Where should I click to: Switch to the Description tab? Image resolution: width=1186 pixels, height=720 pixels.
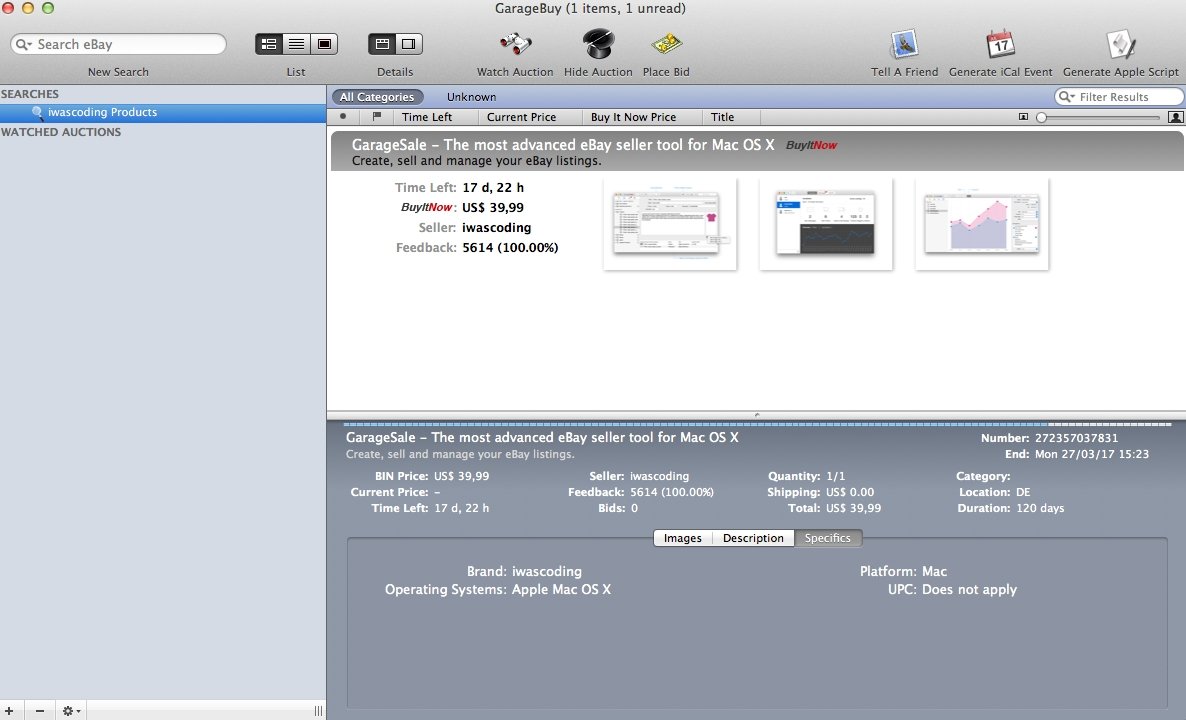click(x=753, y=538)
